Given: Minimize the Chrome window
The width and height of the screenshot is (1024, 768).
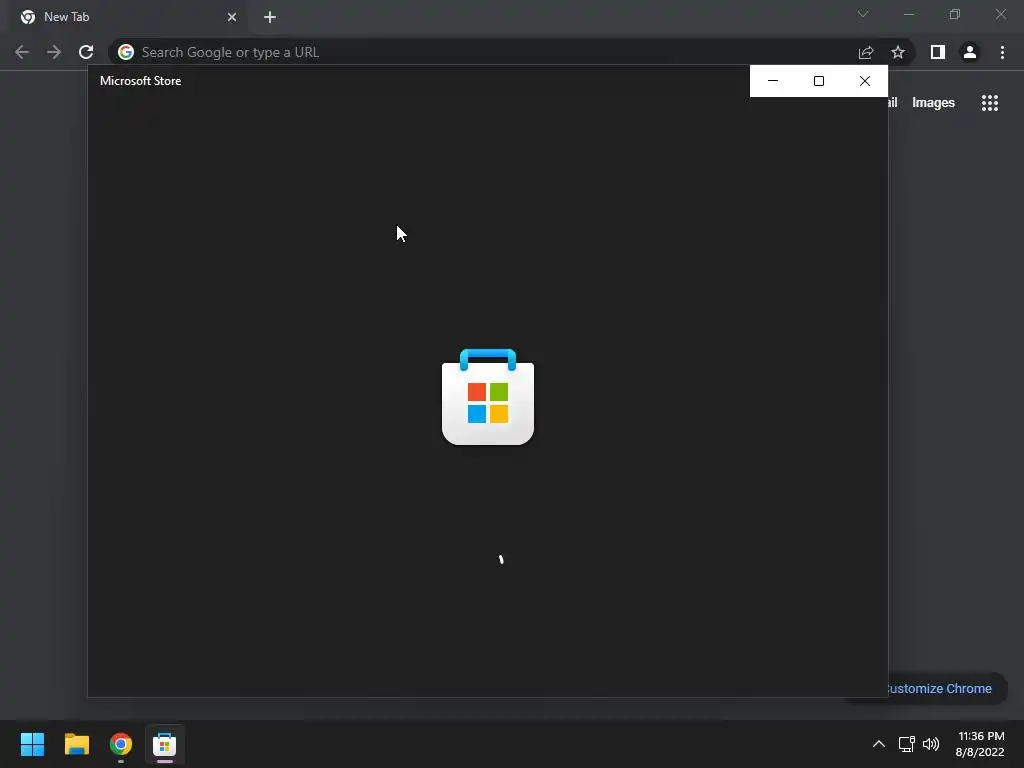Looking at the screenshot, I should tap(908, 14).
